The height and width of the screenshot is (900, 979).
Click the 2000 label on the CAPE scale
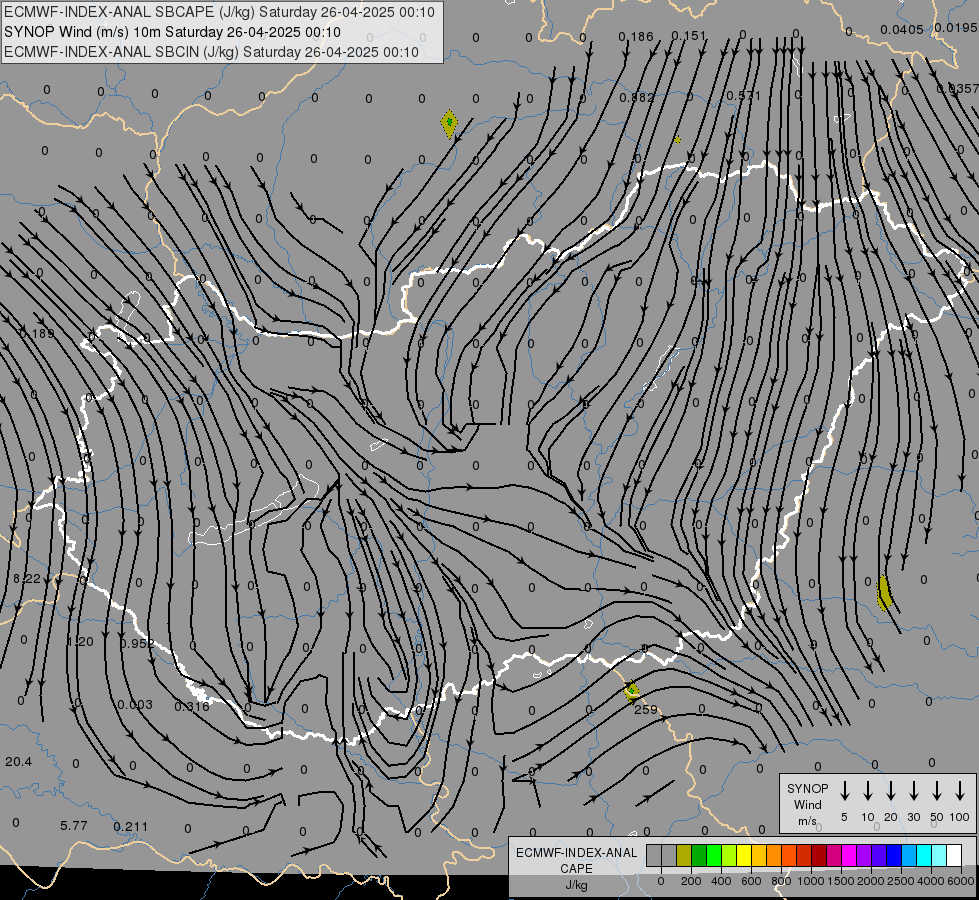(x=870, y=881)
